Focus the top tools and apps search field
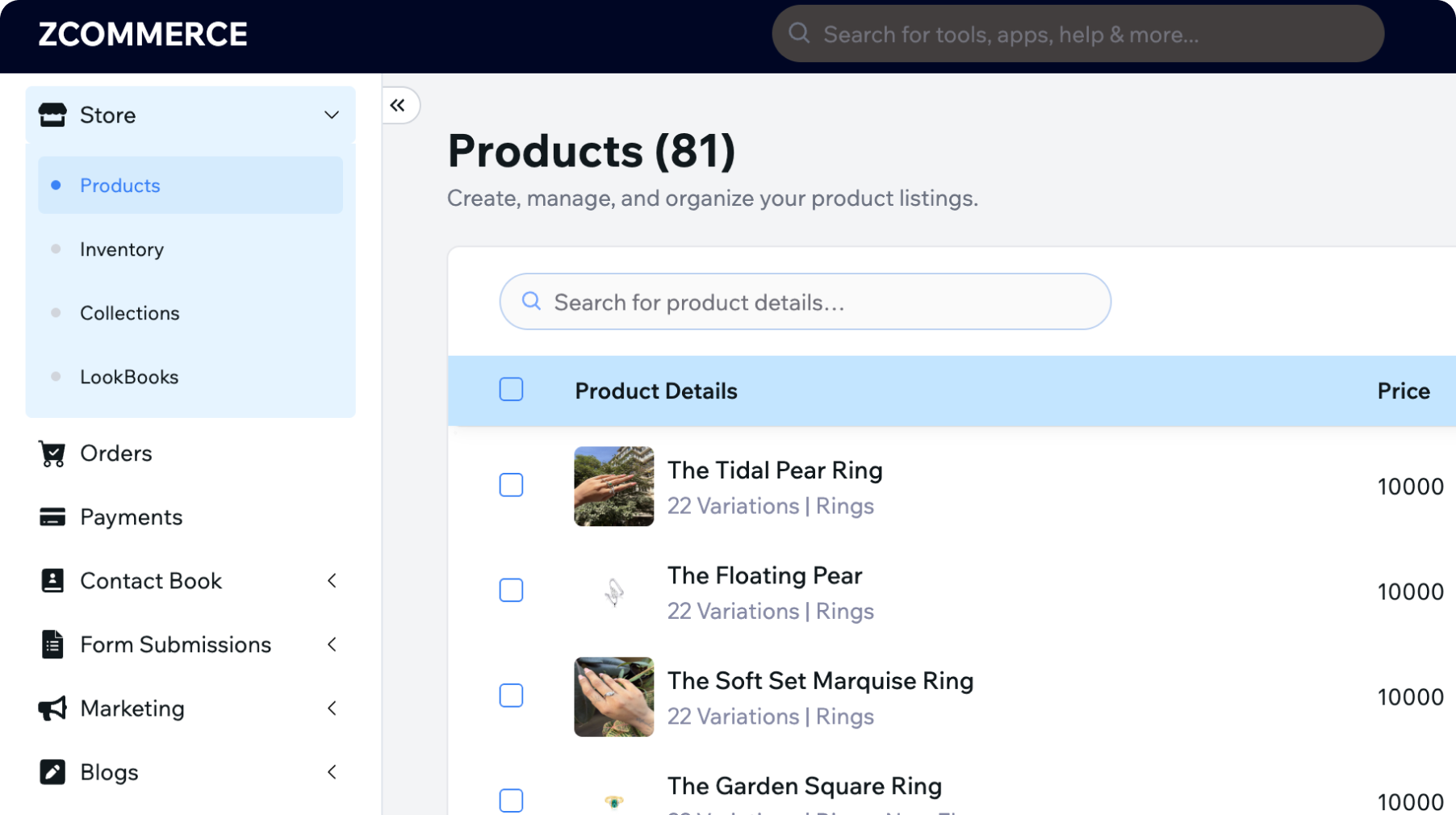This screenshot has width=1456, height=815. pyautogui.click(x=1078, y=34)
